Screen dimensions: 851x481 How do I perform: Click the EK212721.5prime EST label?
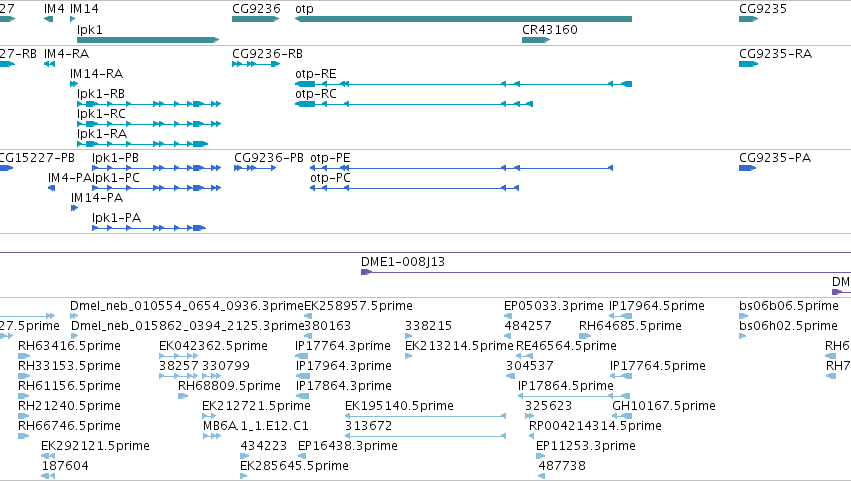(256, 407)
